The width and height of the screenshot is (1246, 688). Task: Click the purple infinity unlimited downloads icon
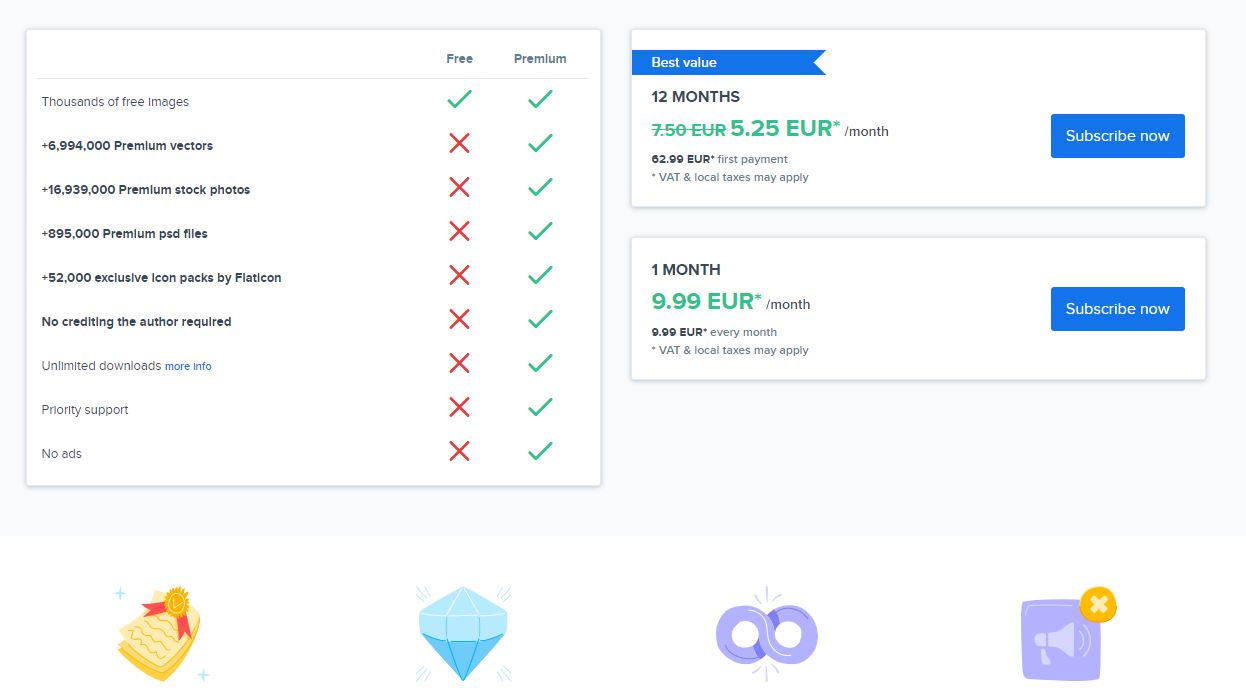[x=767, y=634]
